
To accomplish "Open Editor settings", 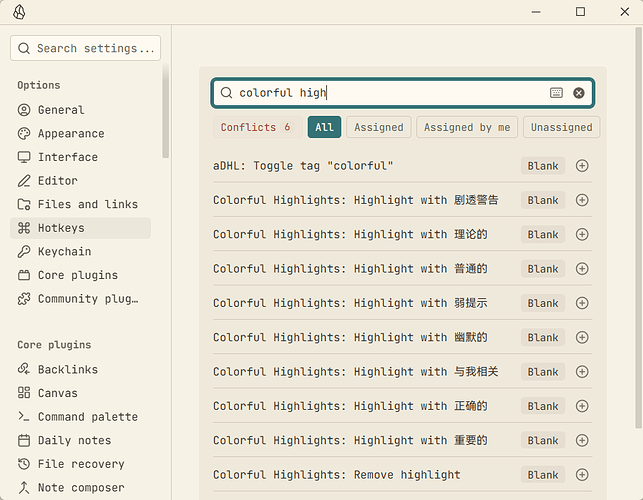I will [80, 181].
